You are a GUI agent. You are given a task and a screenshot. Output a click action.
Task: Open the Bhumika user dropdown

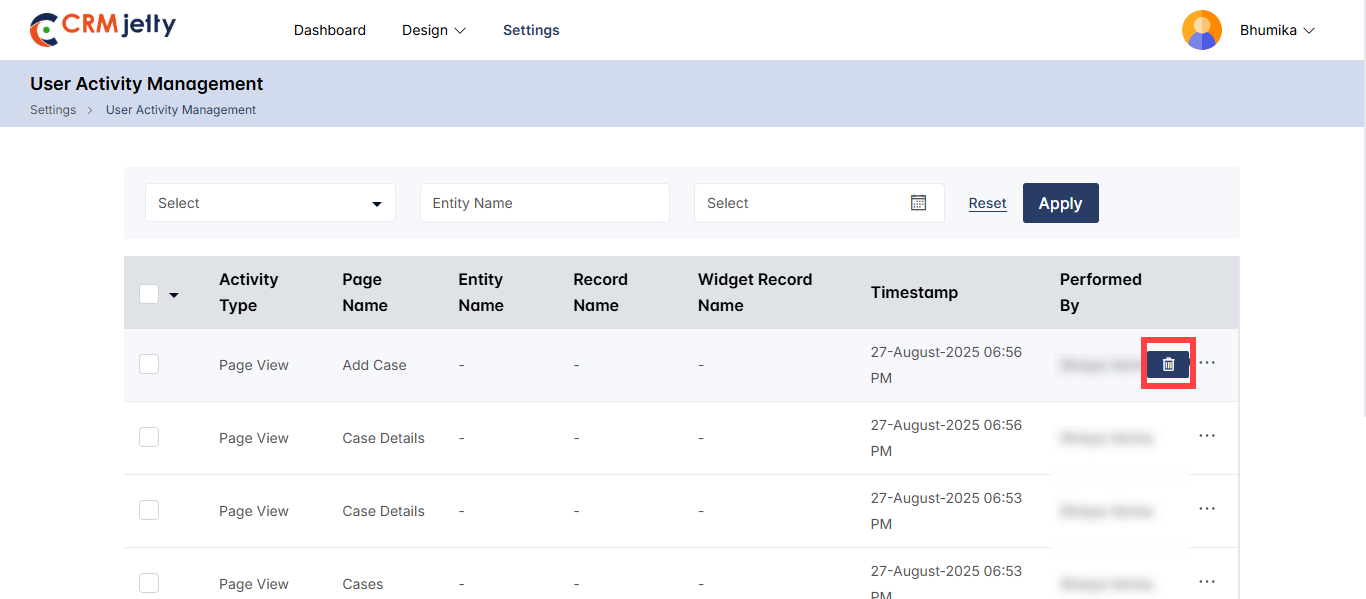1277,30
